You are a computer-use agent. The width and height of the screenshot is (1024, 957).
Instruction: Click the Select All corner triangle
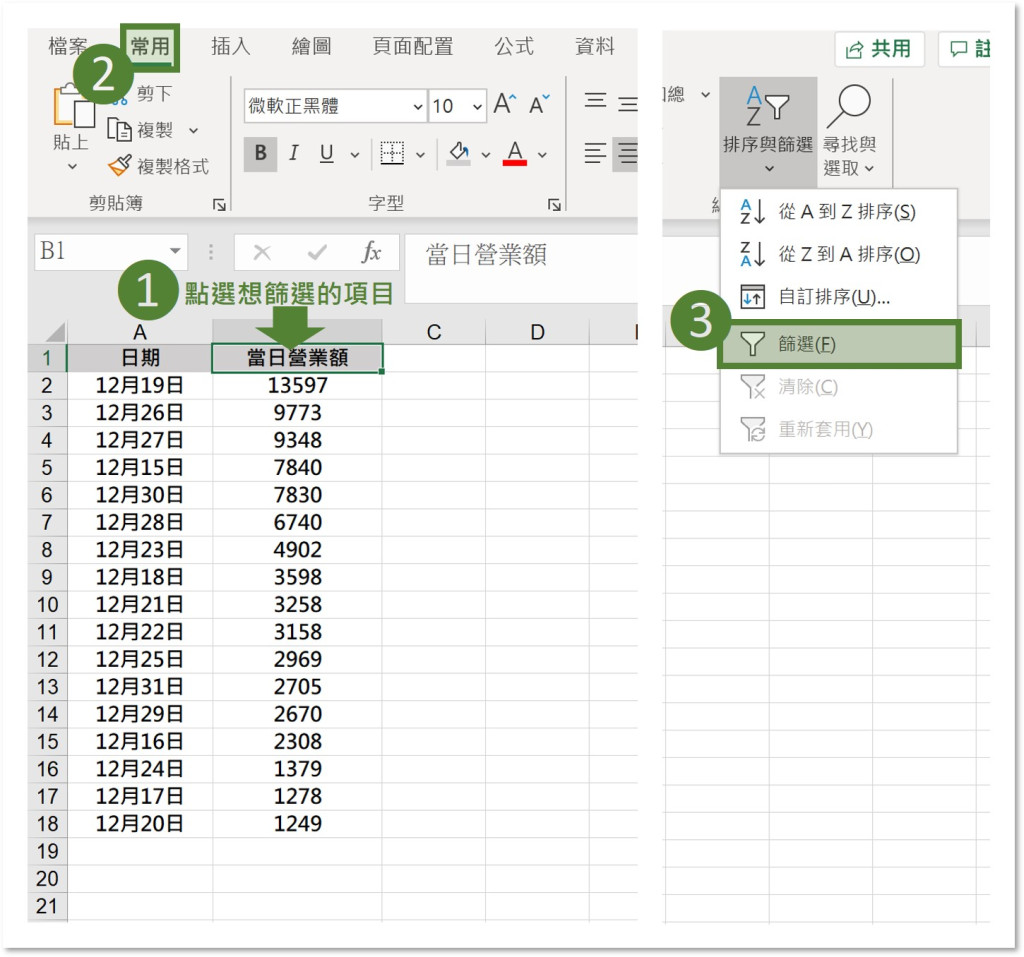coord(54,332)
